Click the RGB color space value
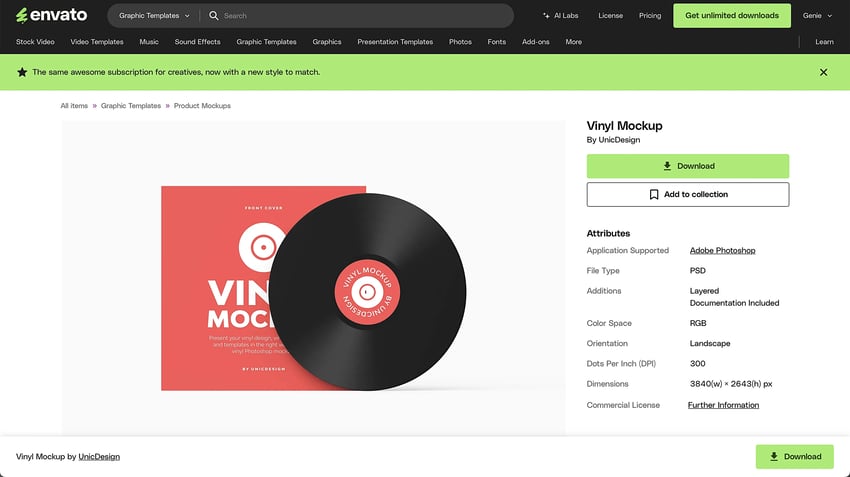 698,323
